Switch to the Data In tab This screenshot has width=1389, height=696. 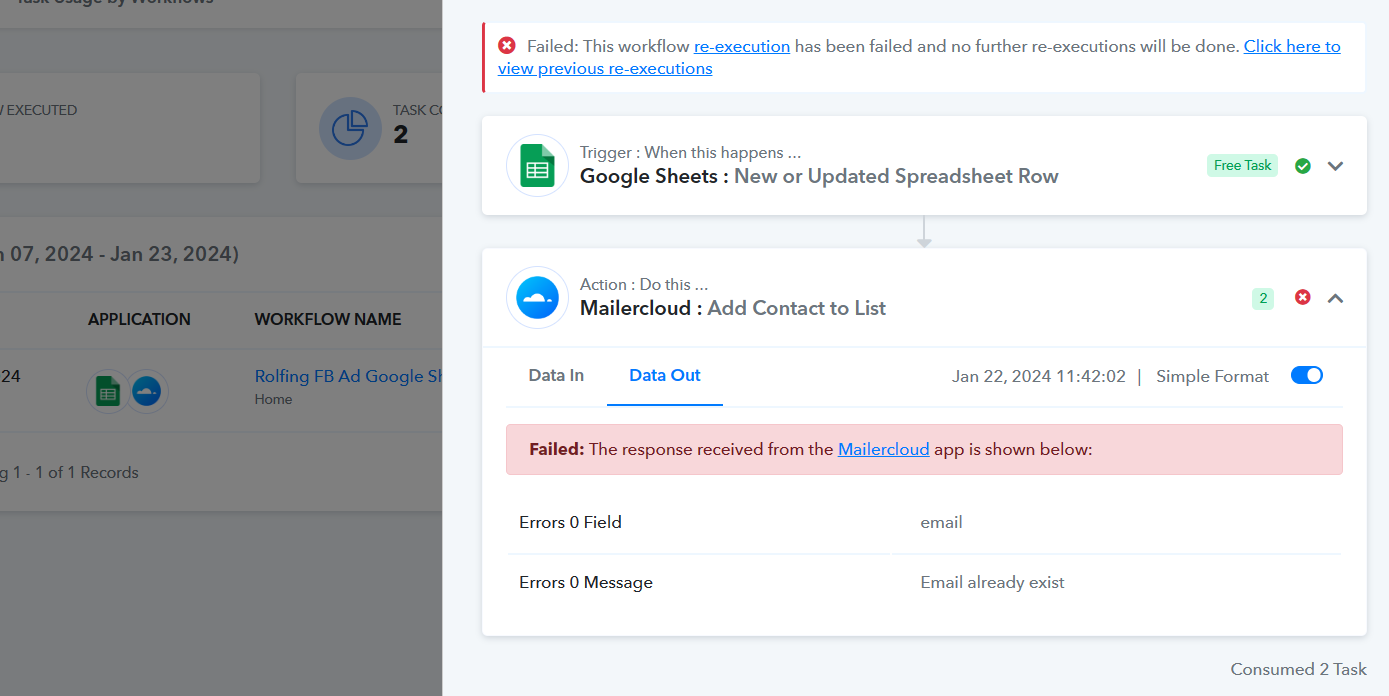(556, 375)
